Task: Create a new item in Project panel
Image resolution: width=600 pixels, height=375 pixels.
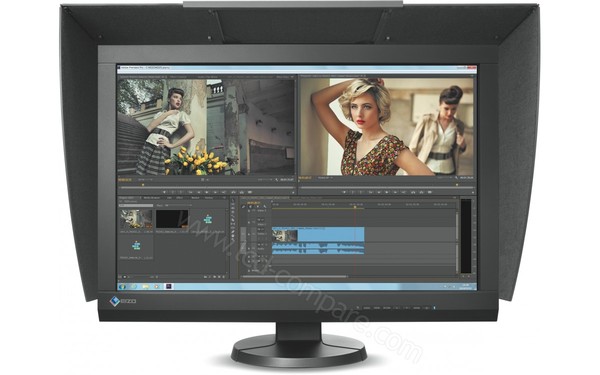Action: tap(219, 277)
